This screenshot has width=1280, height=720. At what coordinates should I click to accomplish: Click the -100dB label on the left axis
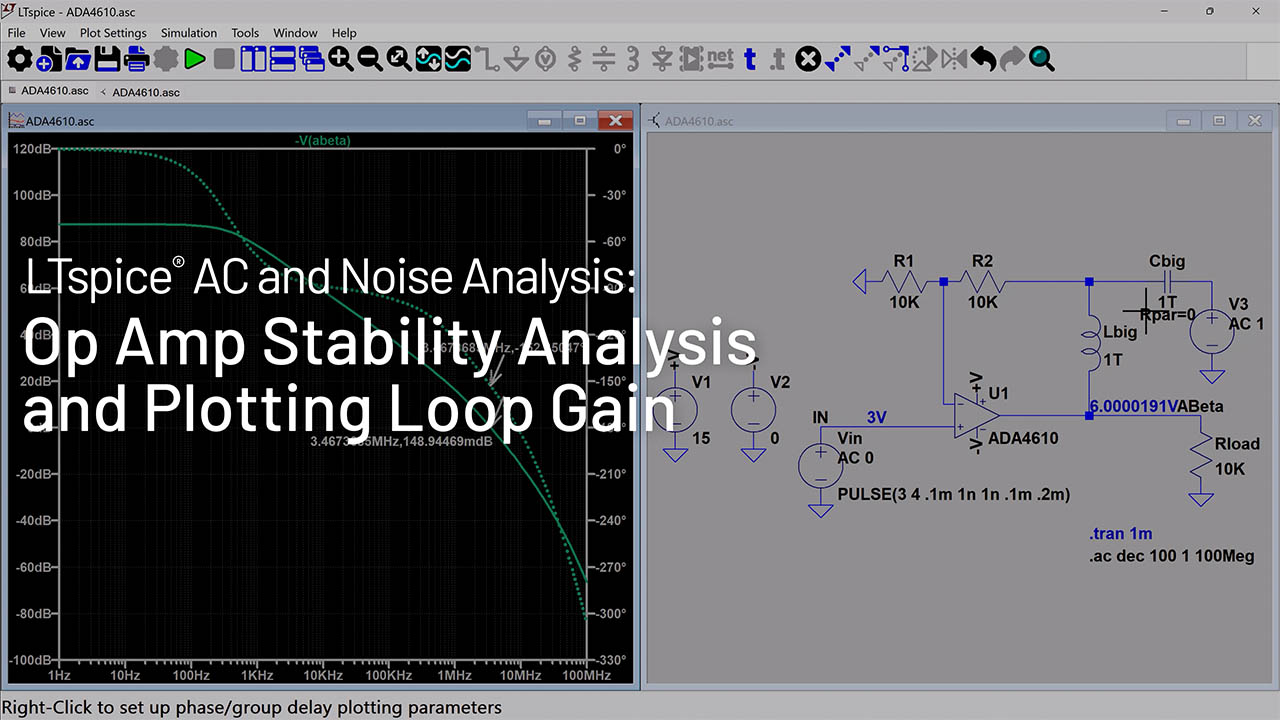pos(30,660)
